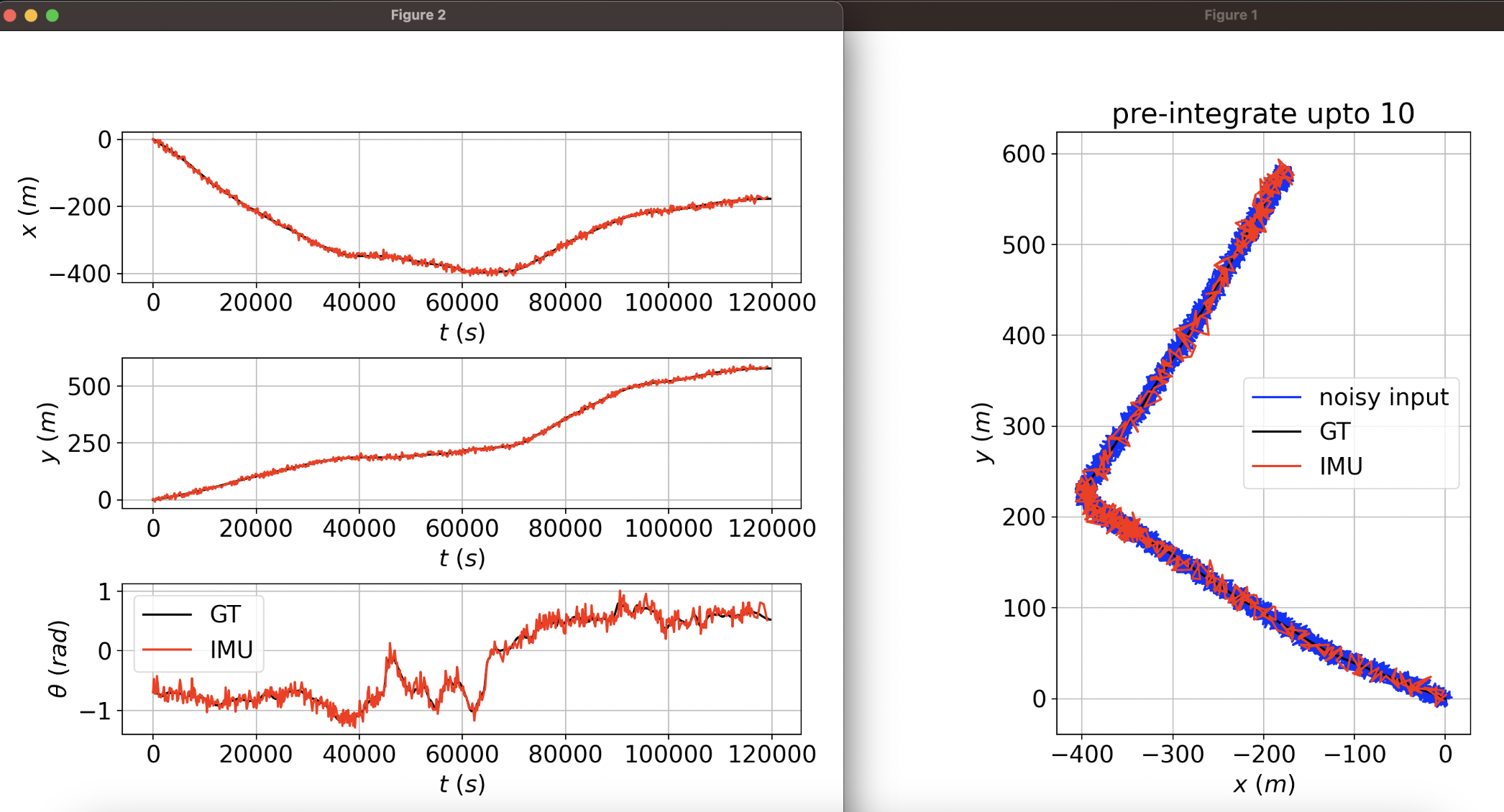This screenshot has height=812, width=1504.
Task: Click x (m) label below trajectory plot
Action: click(1263, 784)
